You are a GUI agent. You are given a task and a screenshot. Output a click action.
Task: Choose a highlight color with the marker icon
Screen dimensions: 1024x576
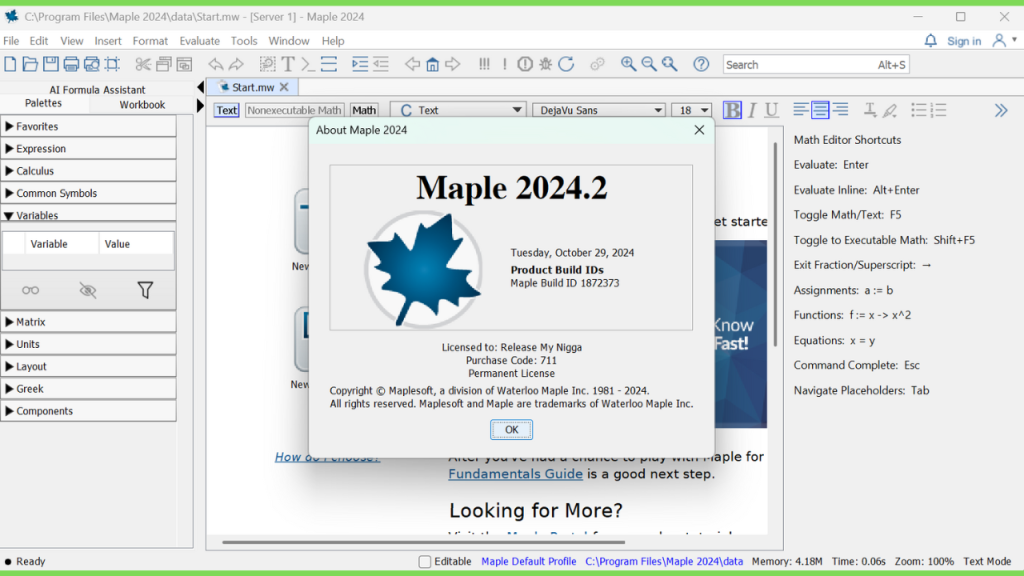tap(889, 110)
